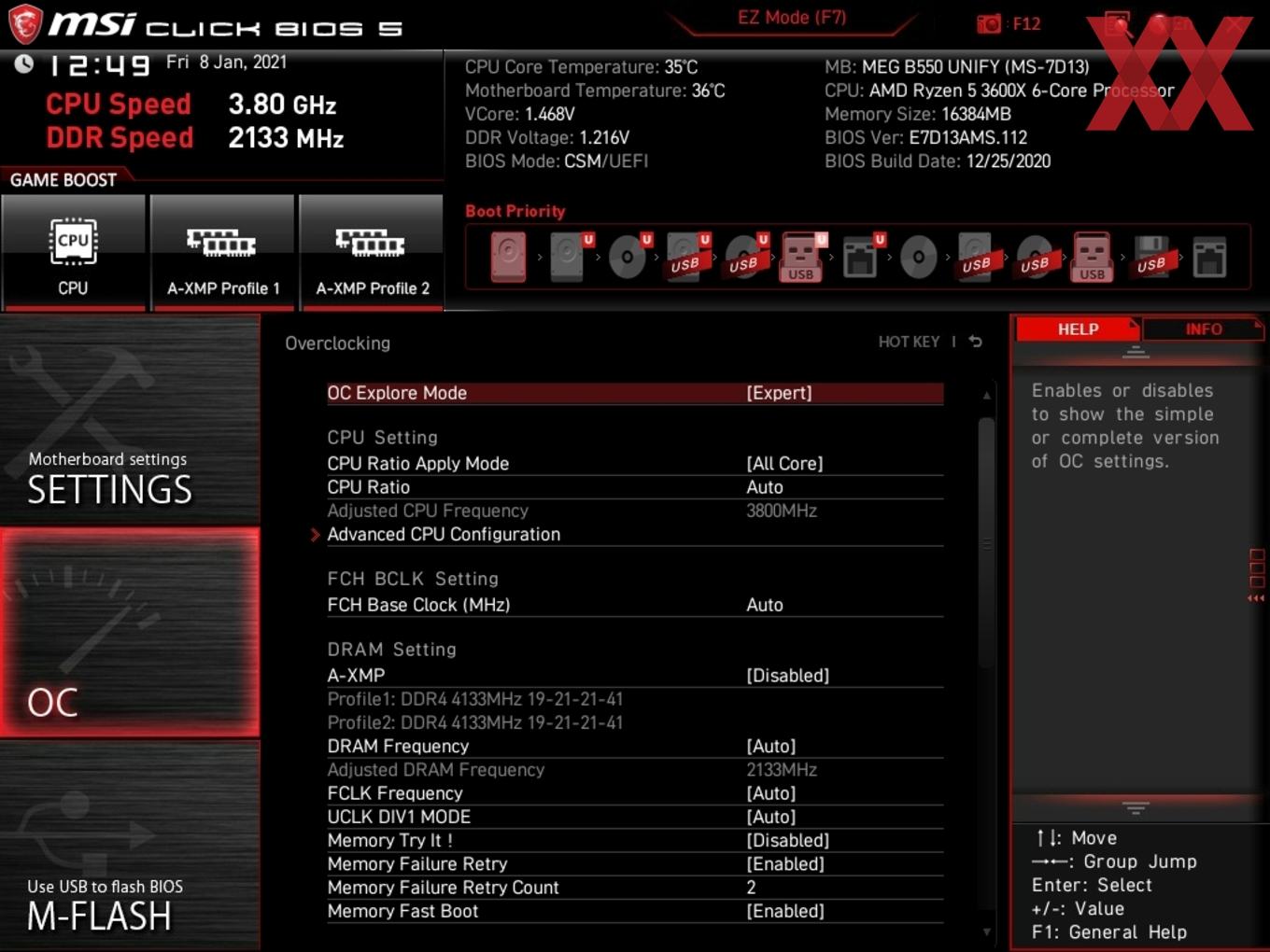This screenshot has width=1270, height=952.
Task: Select the UEFI USB CD/DVD boot icon
Action: pyautogui.click(x=745, y=257)
